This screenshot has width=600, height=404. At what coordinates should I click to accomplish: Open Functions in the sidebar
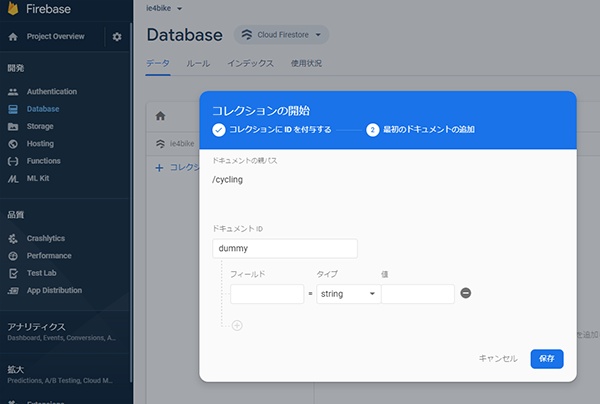tap(43, 161)
